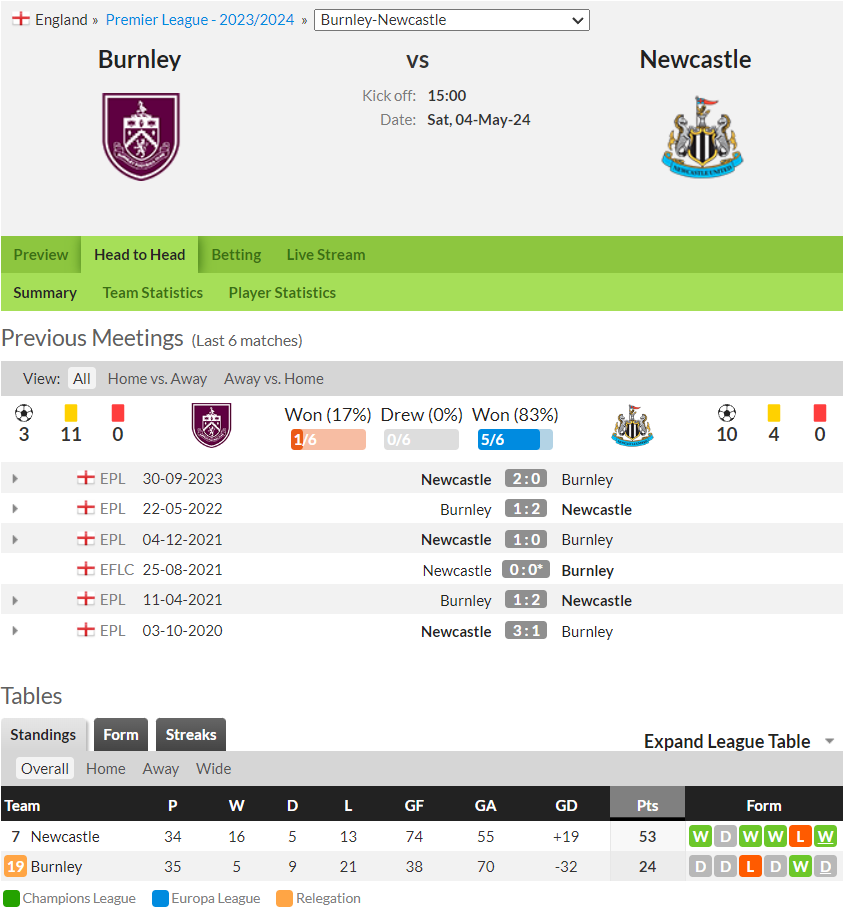Image resolution: width=844 pixels, height=923 pixels.
Task: Switch to Team Statistics sub-tab
Action: pyautogui.click(x=152, y=293)
